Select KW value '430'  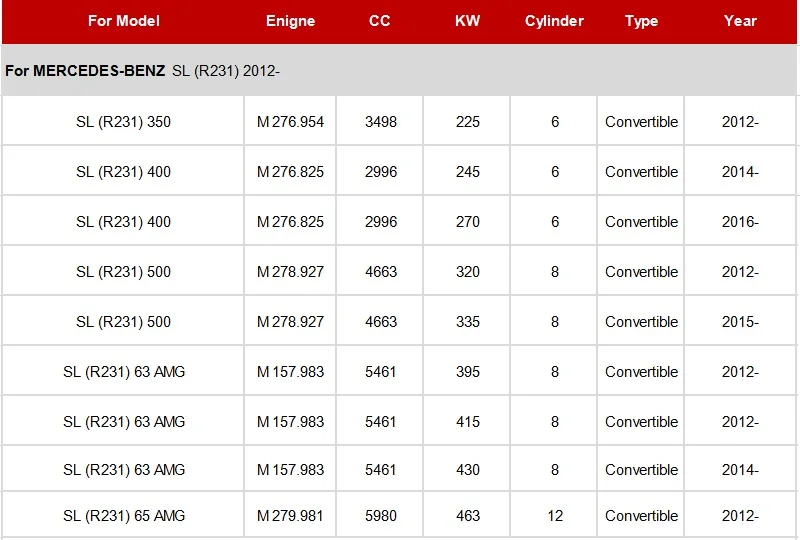(467, 470)
